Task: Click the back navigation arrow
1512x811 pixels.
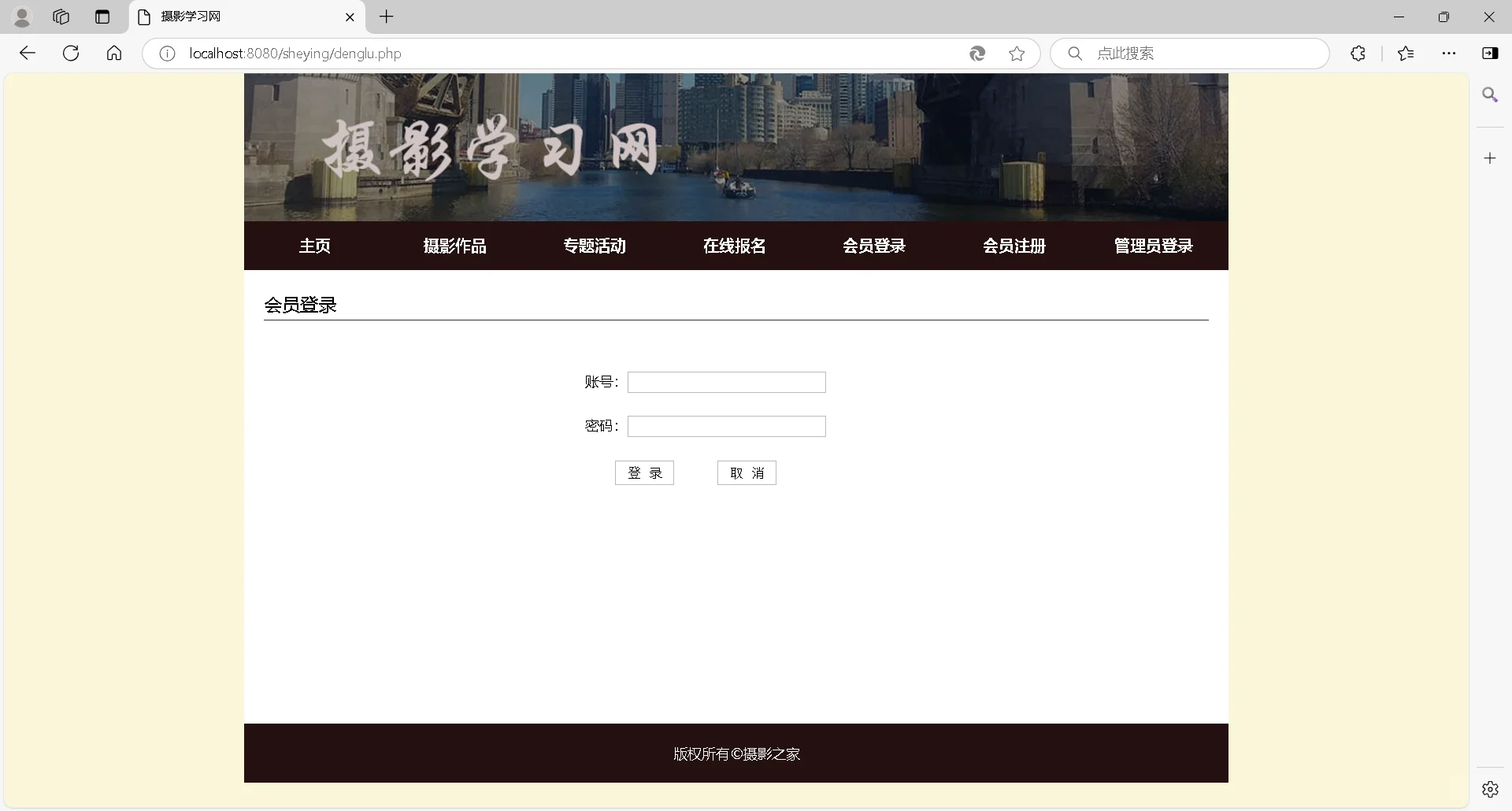Action: click(28, 53)
